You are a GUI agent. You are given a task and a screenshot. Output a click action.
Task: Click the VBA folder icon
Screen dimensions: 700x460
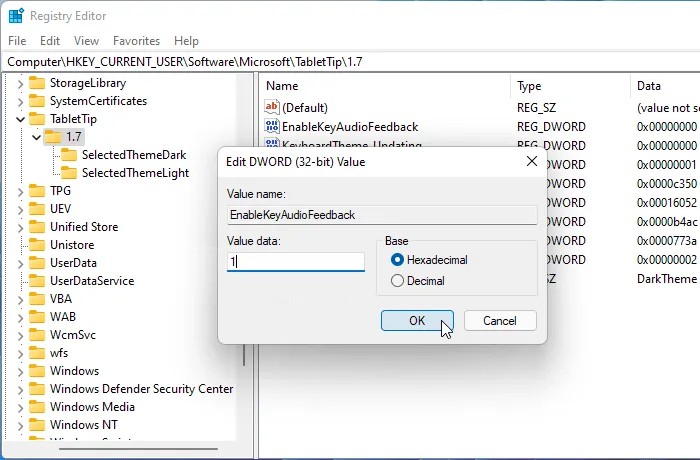[x=37, y=299]
